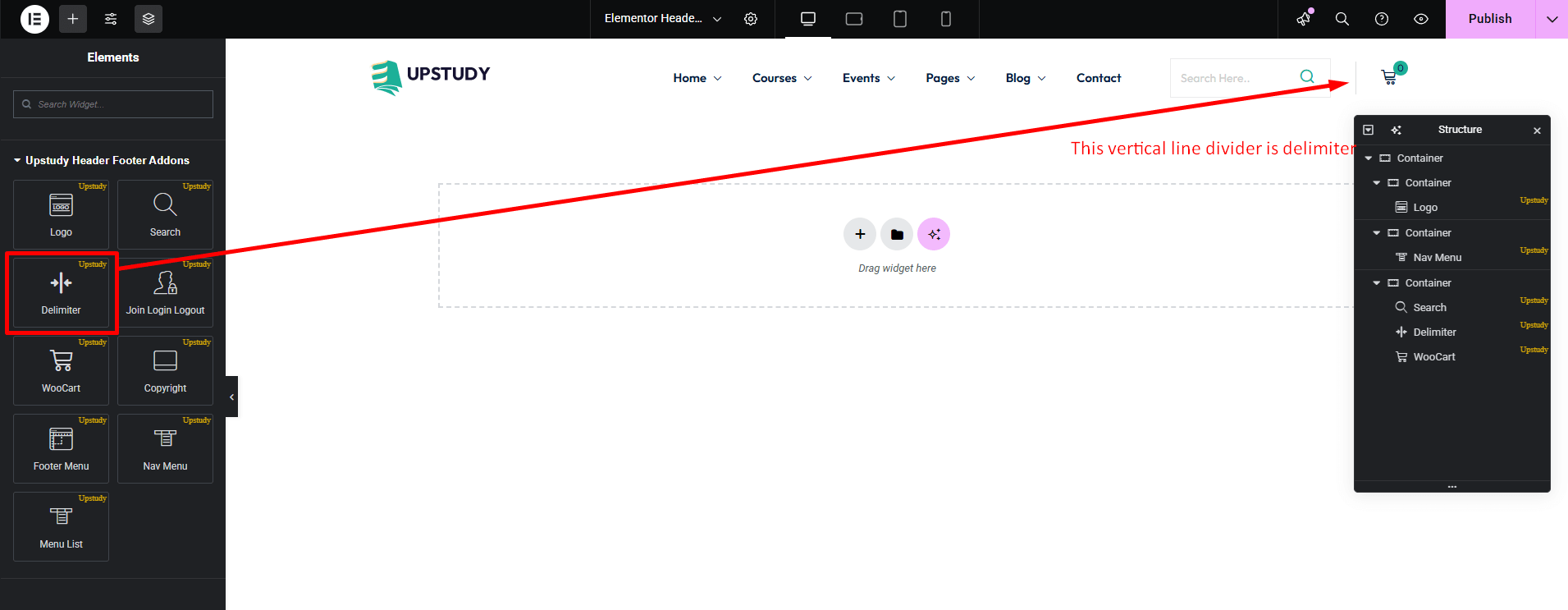Preview changes with the eye icon
This screenshot has width=1568, height=610.
(x=1421, y=19)
